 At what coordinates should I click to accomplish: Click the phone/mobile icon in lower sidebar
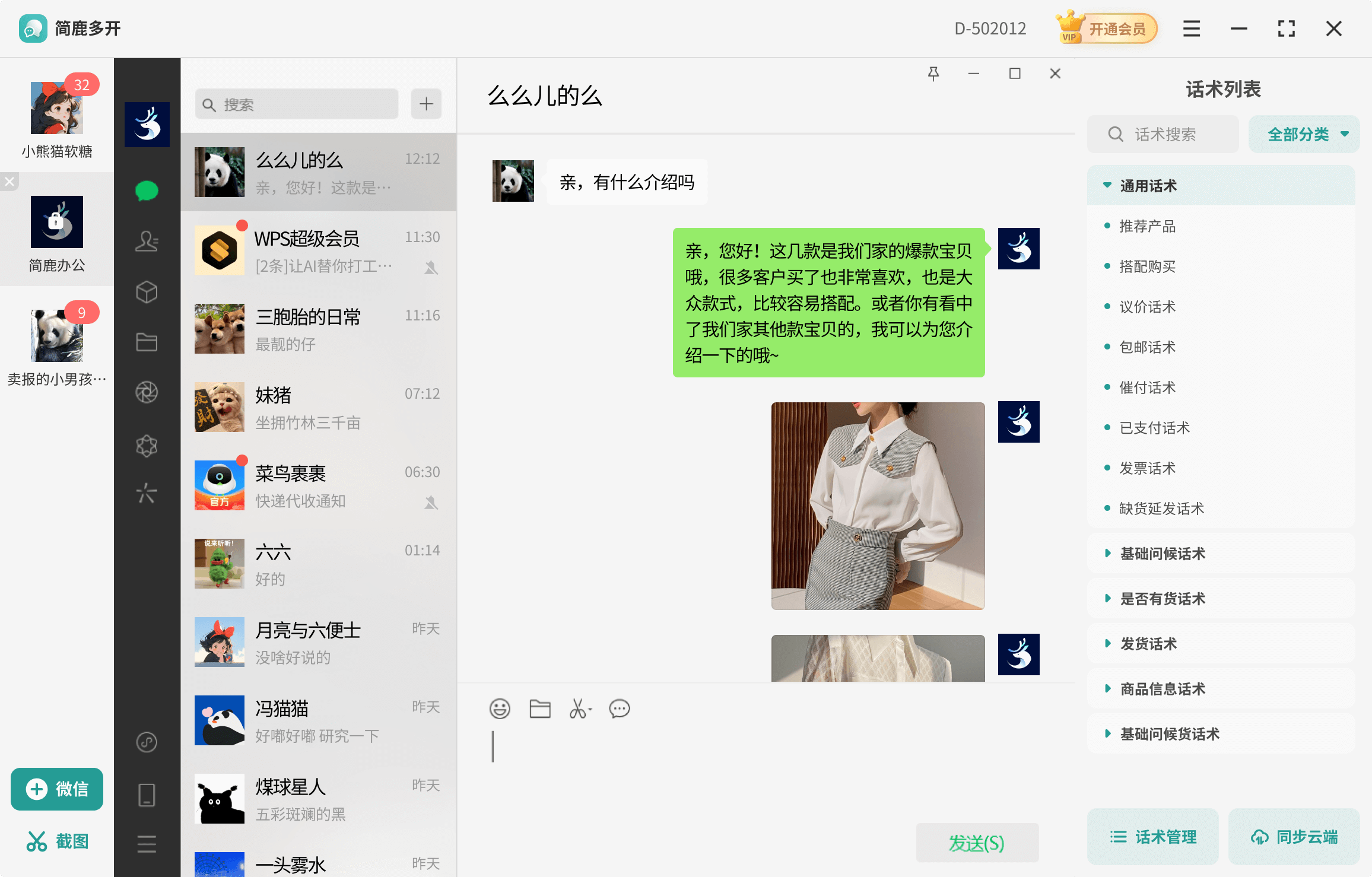click(147, 793)
